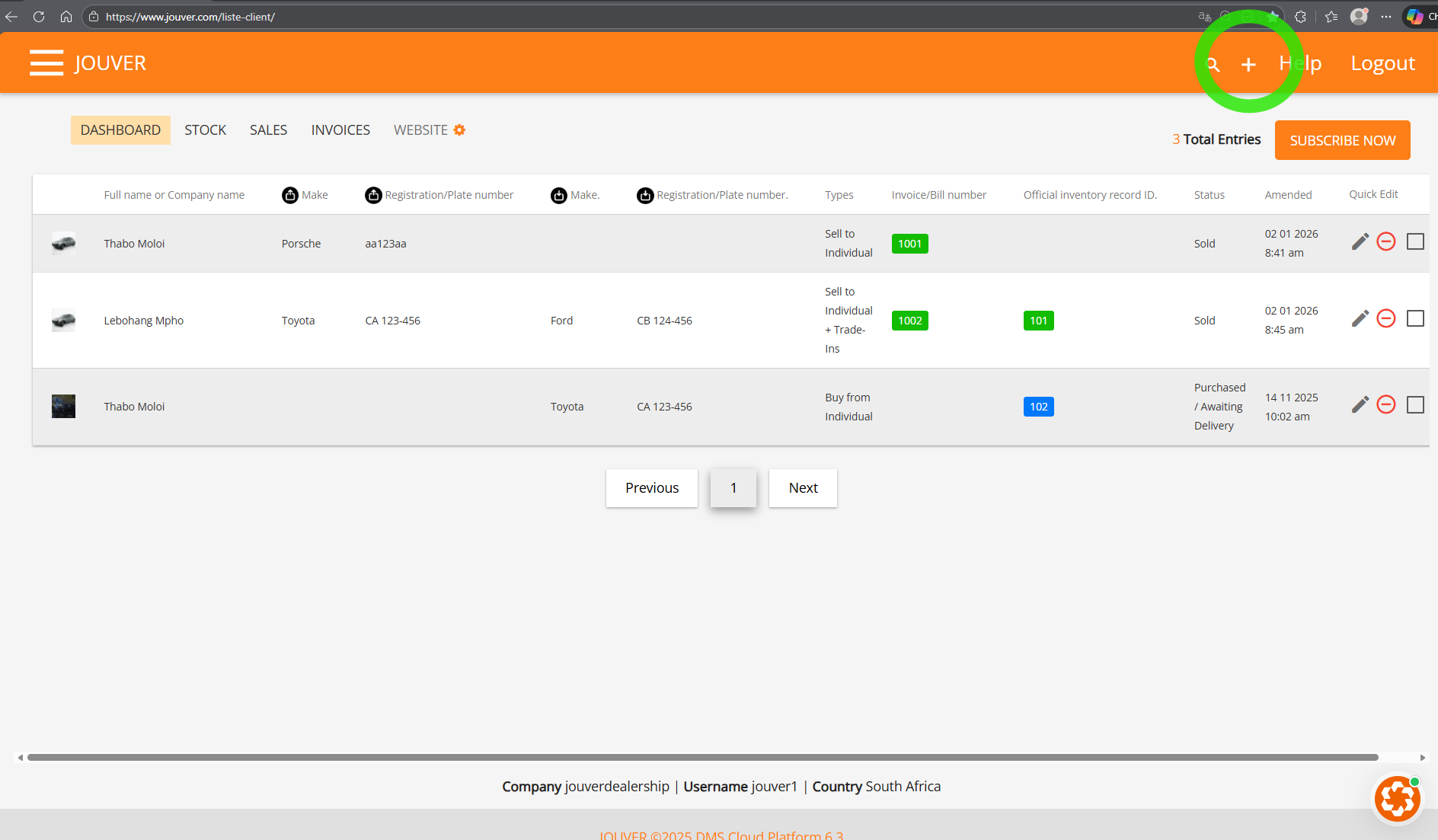
Task: Open the browser favorites list
Action: click(x=1331, y=17)
